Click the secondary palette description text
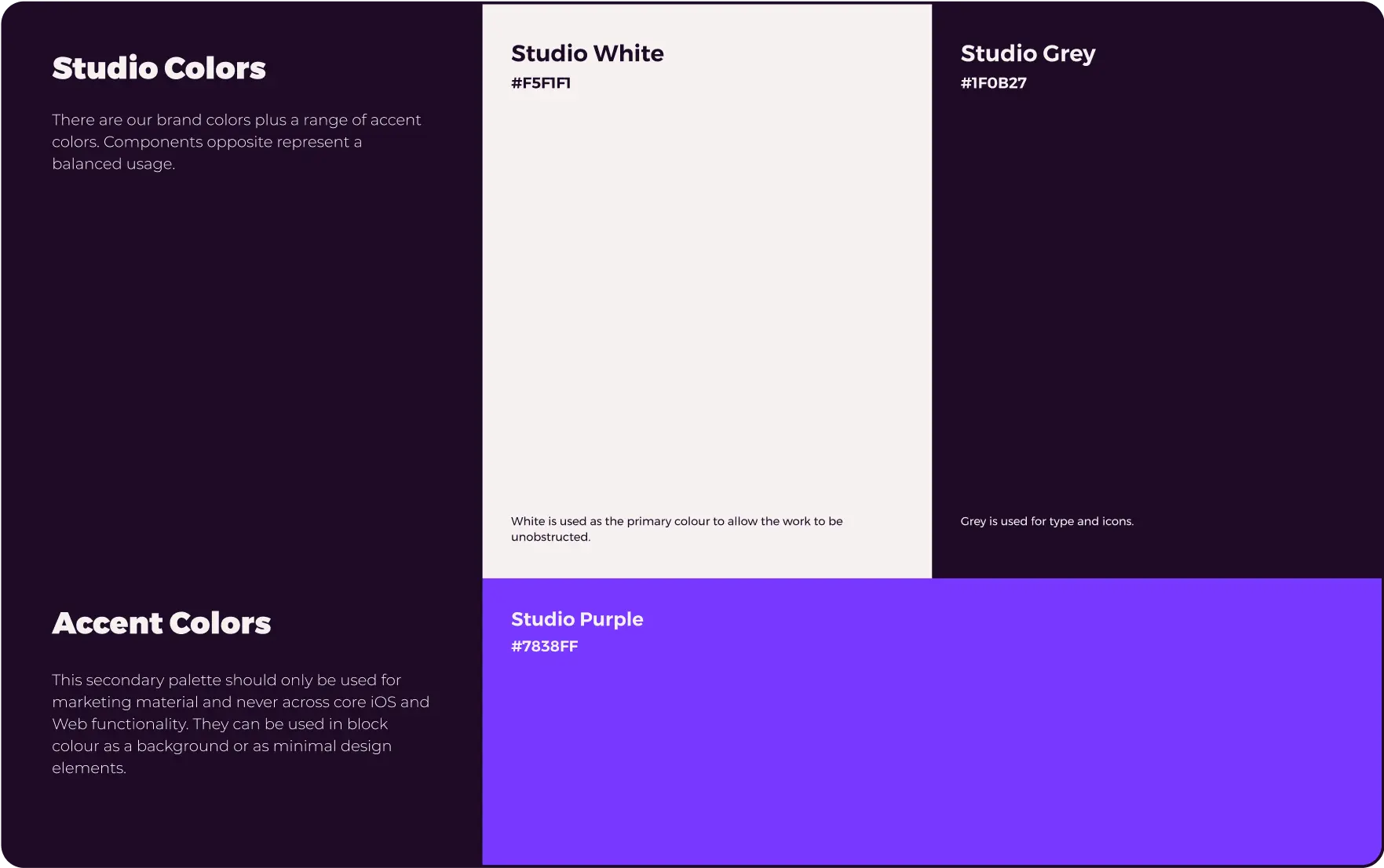This screenshot has width=1384, height=868. pyautogui.click(x=241, y=724)
